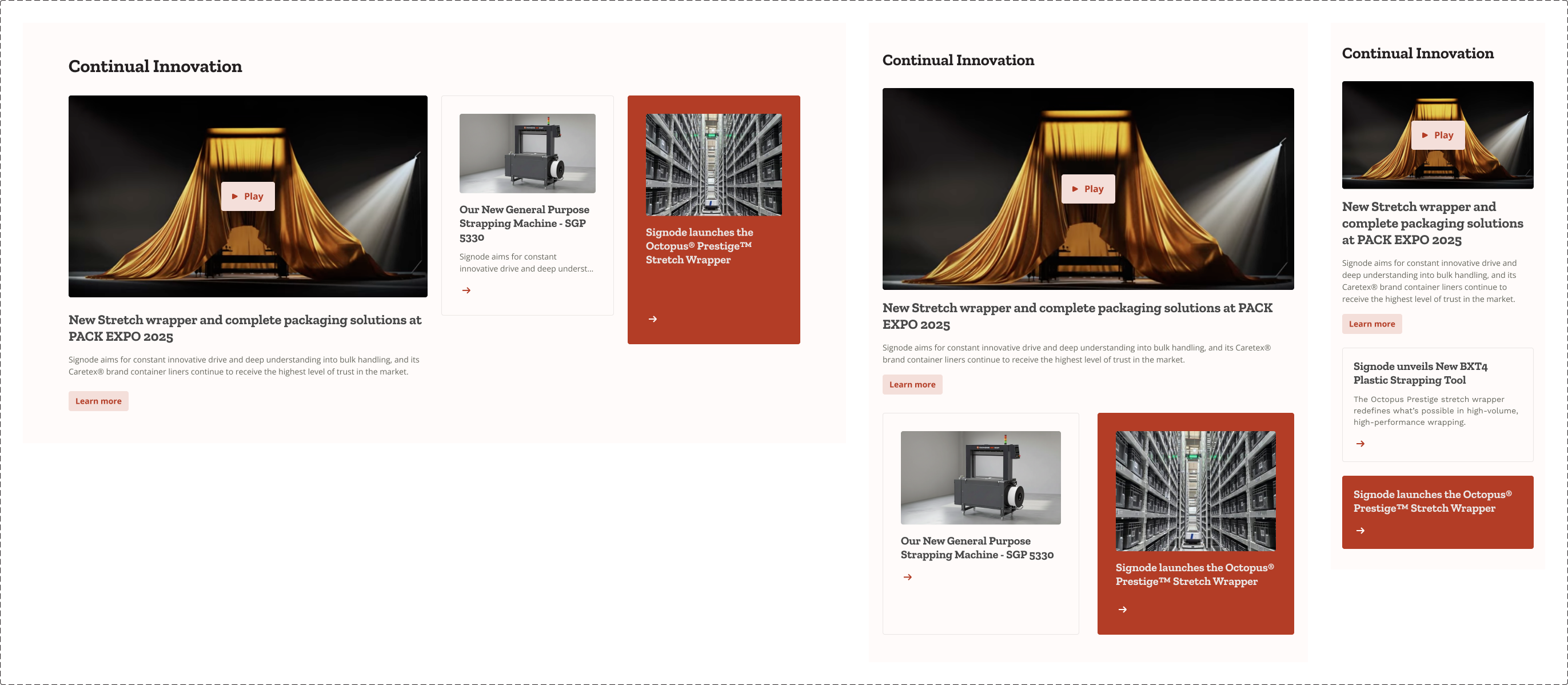Play the video in the mobile layout

[x=1438, y=134]
